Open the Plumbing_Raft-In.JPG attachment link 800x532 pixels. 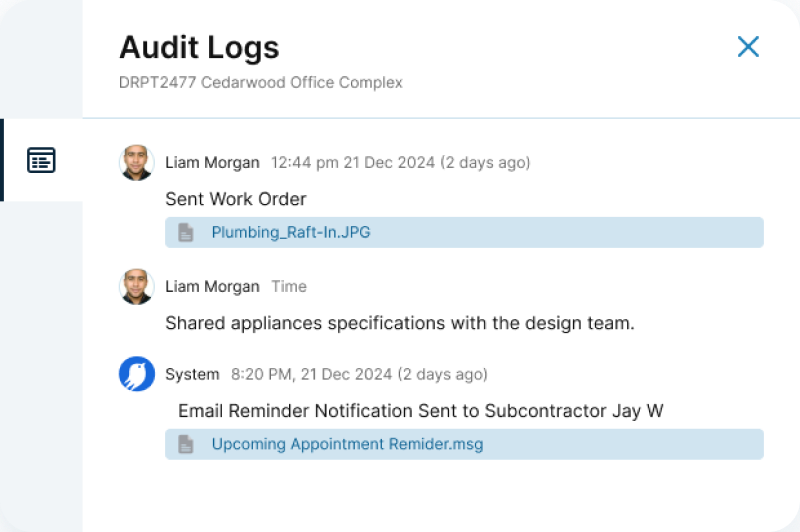coord(291,233)
